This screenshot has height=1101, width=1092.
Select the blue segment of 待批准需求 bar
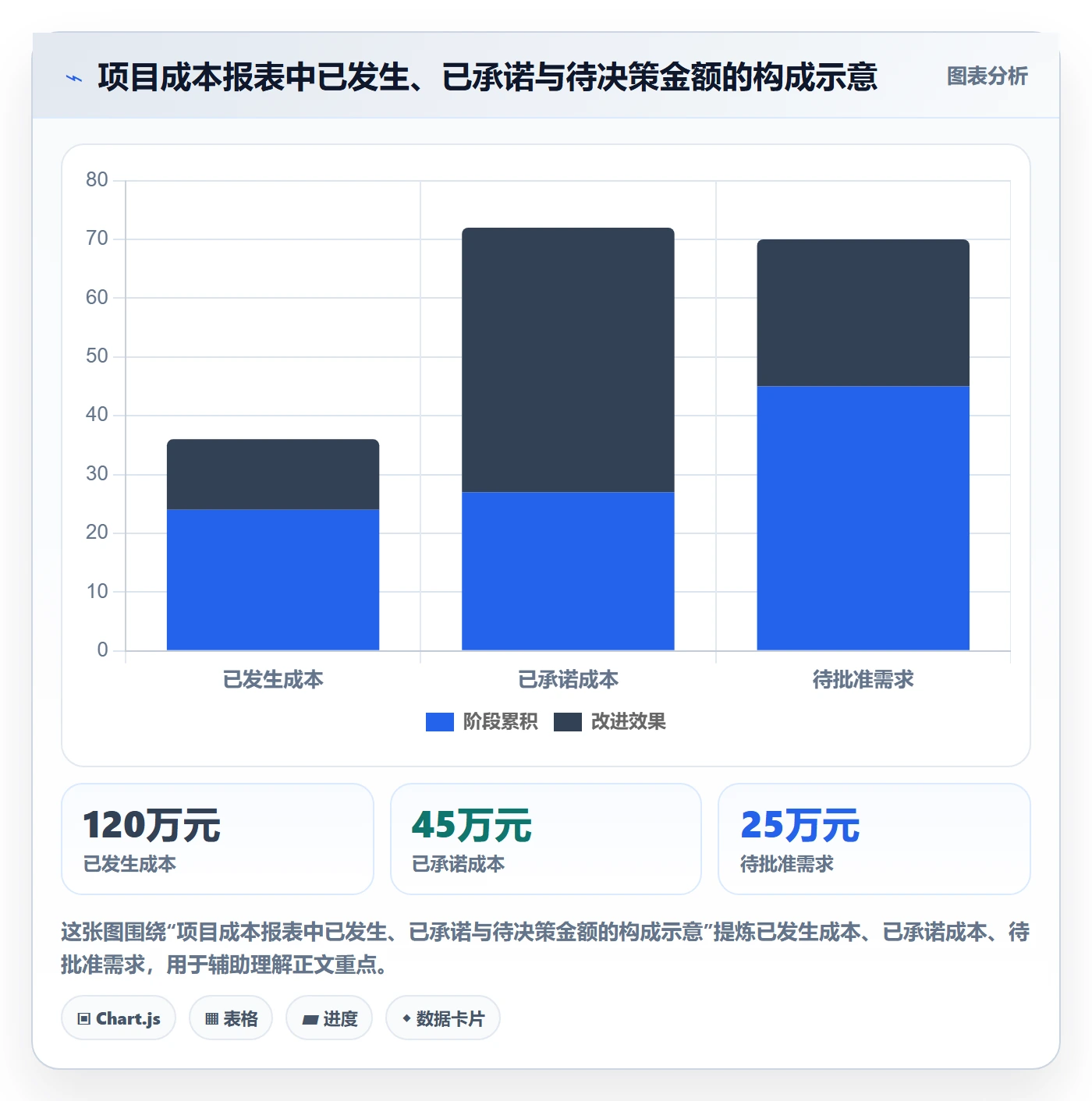pos(863,519)
